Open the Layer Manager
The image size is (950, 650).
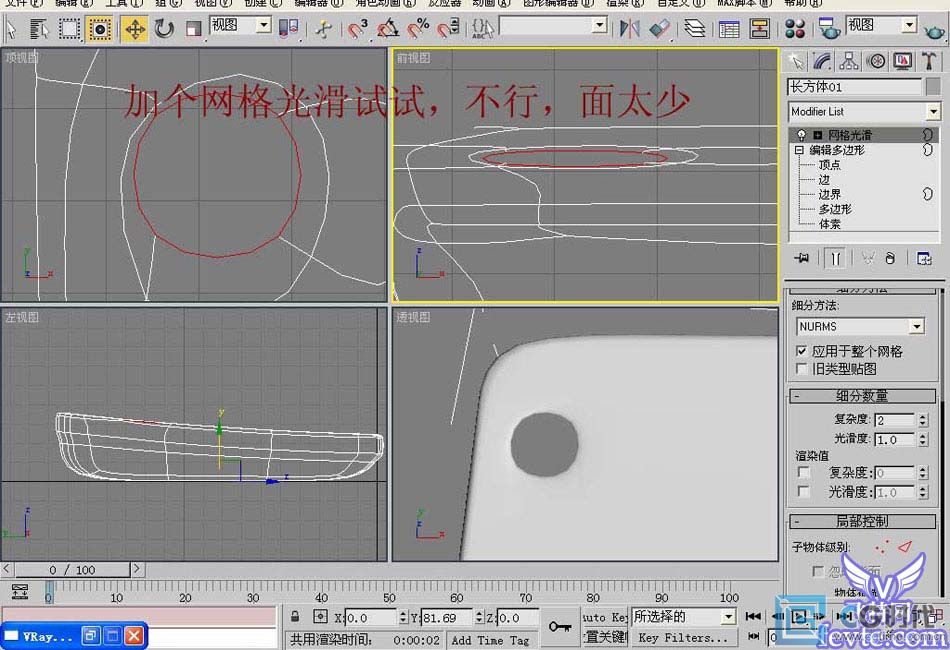[694, 28]
